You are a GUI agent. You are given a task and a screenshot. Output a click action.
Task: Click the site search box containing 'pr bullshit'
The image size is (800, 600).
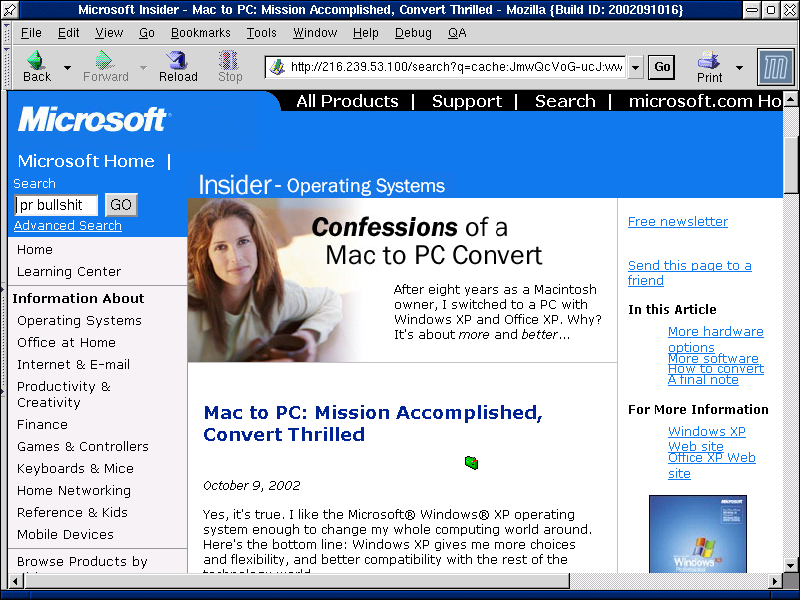point(56,205)
